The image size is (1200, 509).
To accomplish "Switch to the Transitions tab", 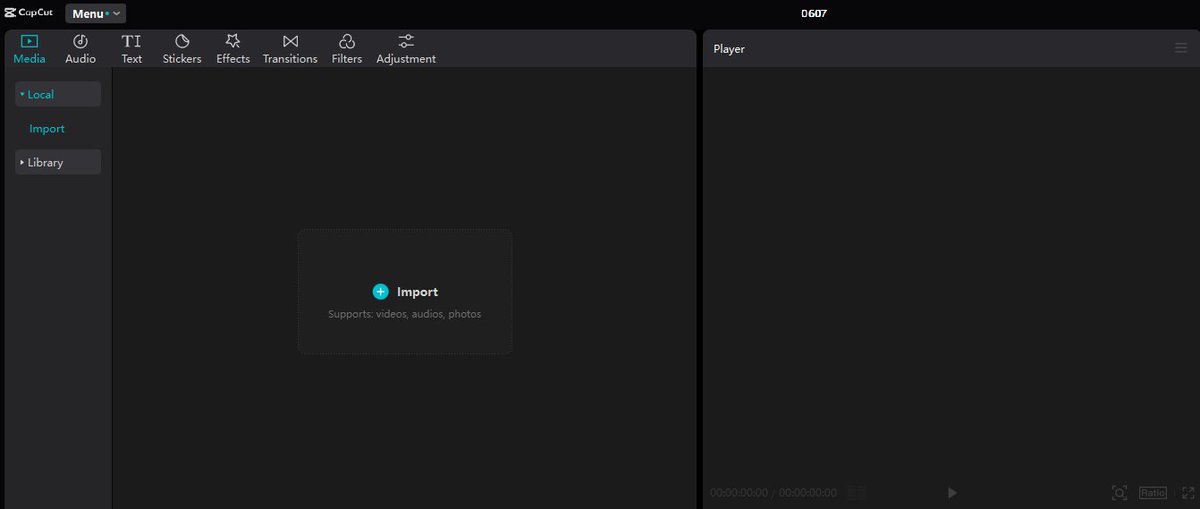I will click(x=290, y=49).
